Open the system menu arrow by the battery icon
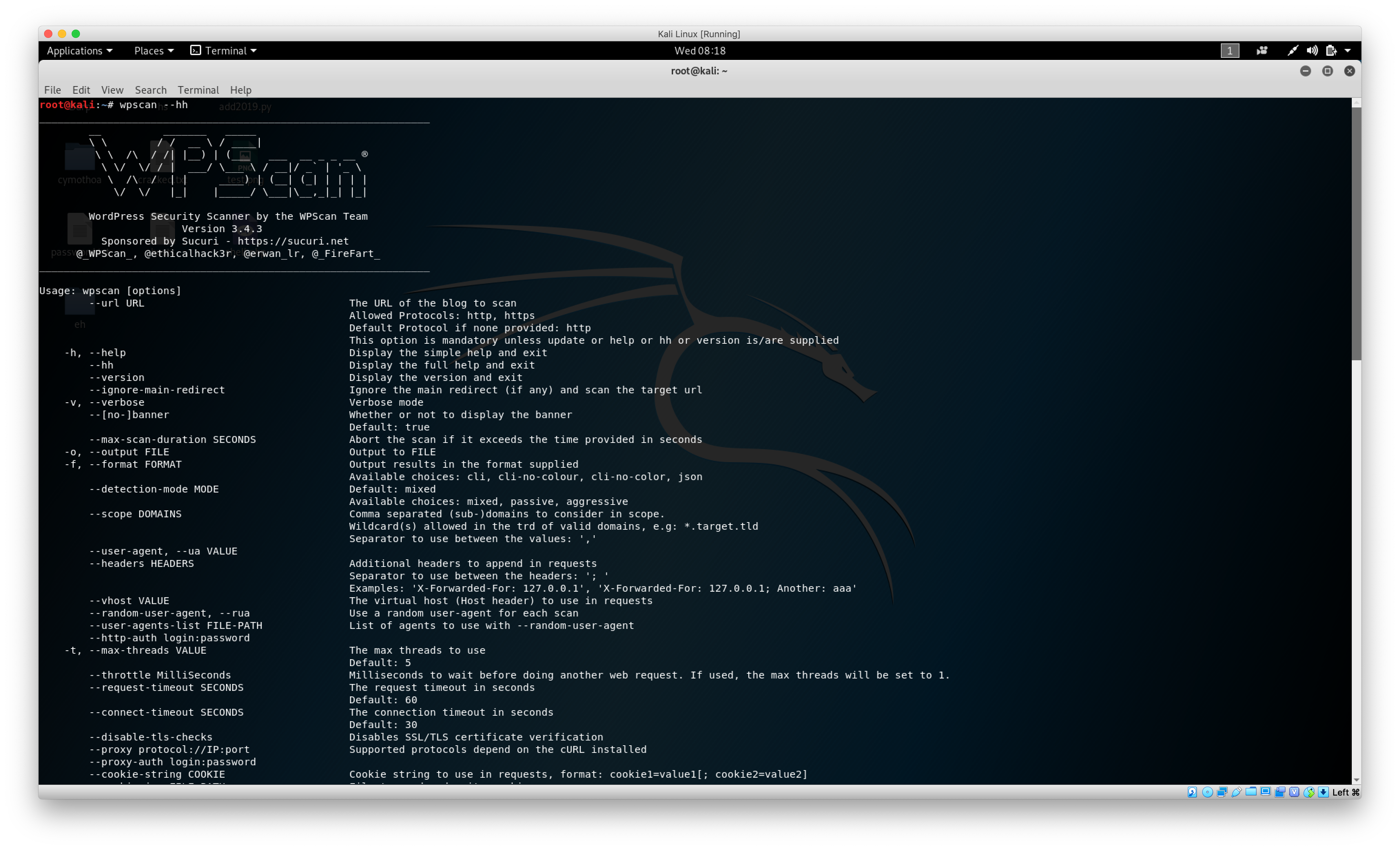 coord(1348,51)
